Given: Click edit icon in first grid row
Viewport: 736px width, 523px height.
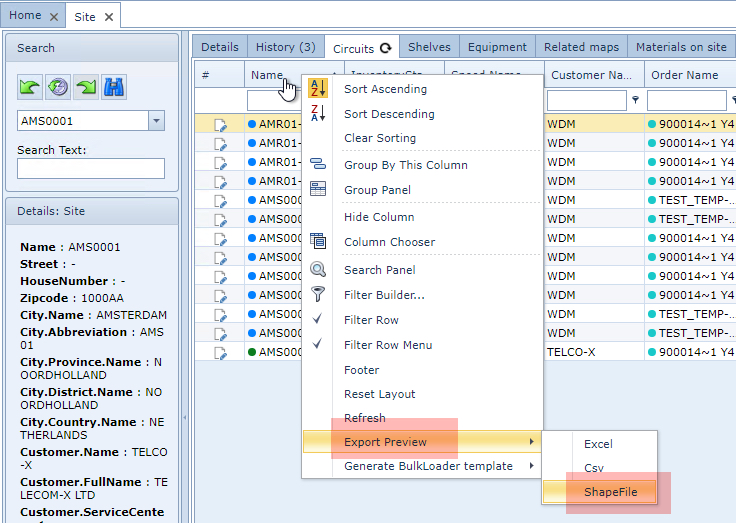Looking at the screenshot, I should [x=220, y=124].
